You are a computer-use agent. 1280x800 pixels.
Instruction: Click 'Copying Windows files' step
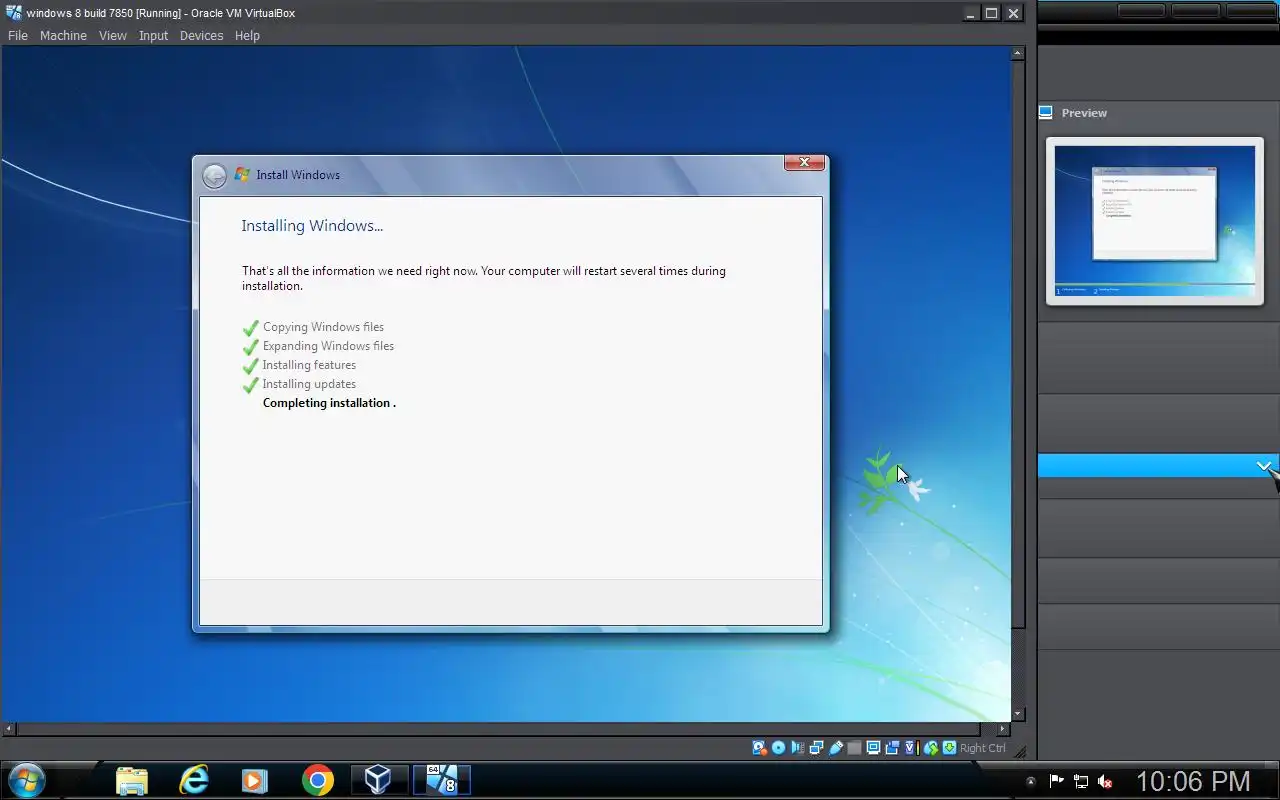click(323, 327)
